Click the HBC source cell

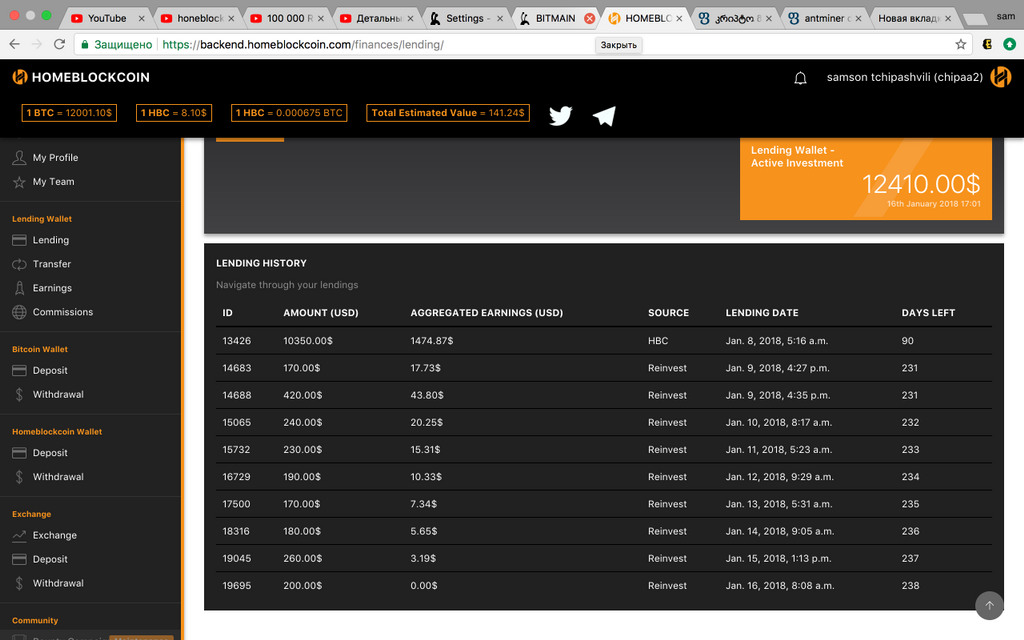658,341
